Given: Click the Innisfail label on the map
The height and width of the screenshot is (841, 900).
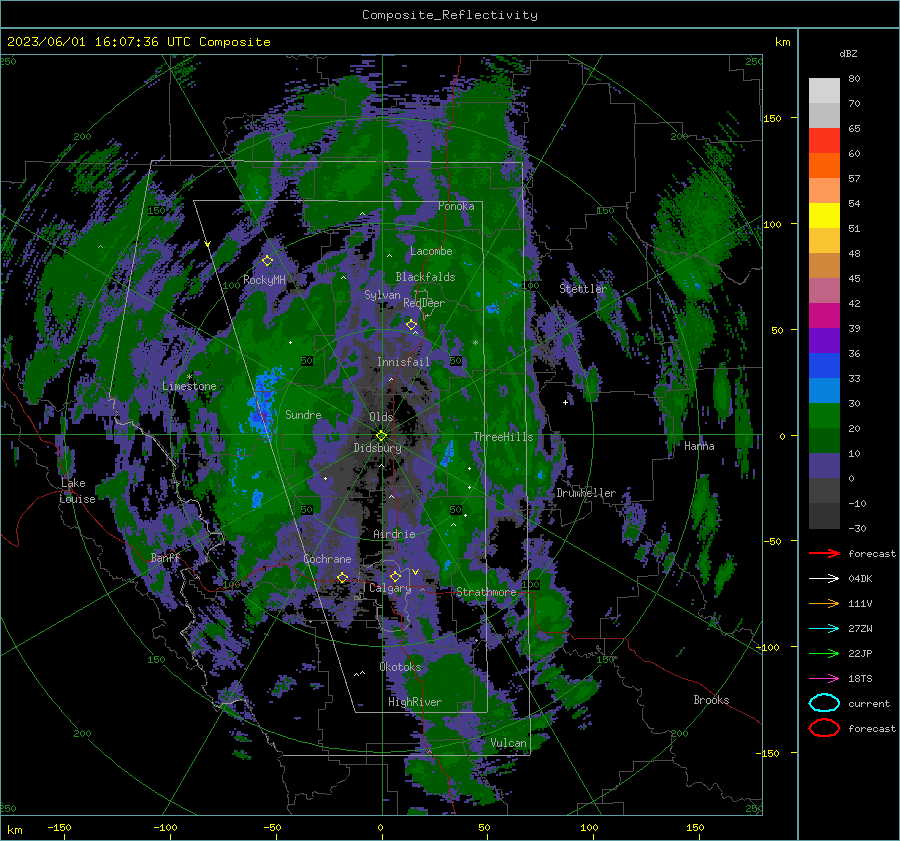Looking at the screenshot, I should [403, 362].
